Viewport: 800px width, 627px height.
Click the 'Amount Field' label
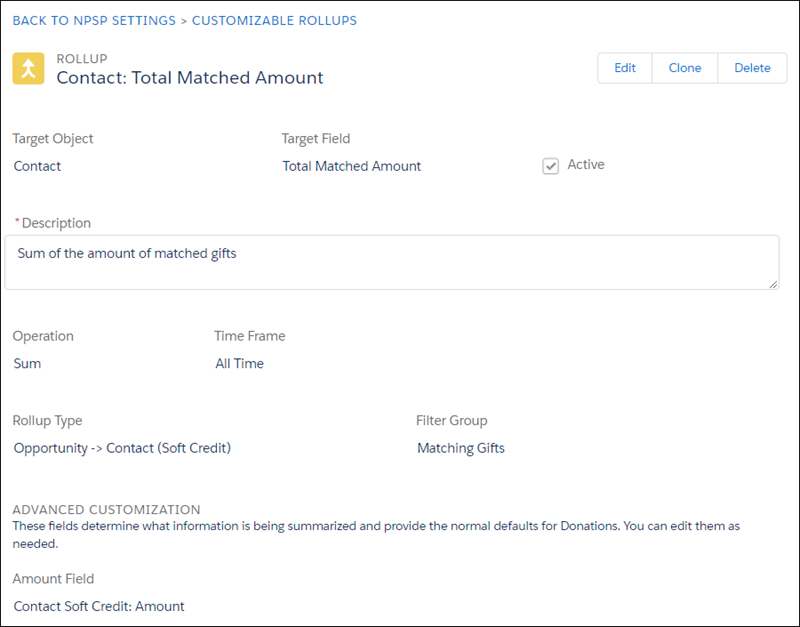tap(54, 579)
